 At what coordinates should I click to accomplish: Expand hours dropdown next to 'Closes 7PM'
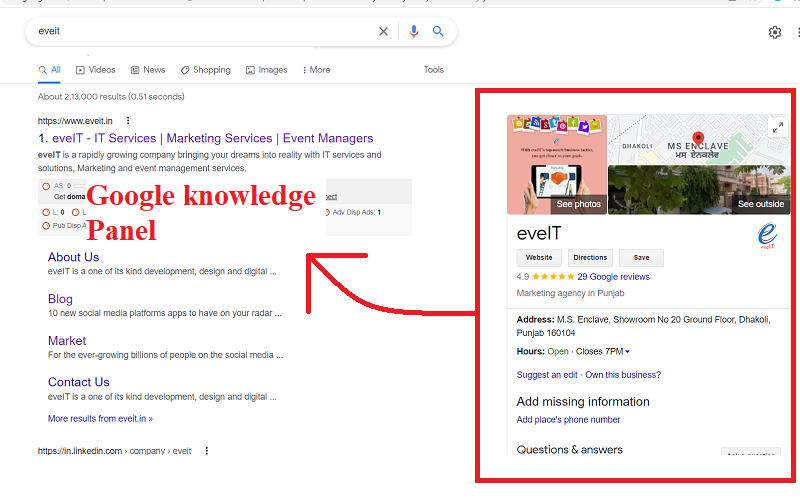point(628,352)
